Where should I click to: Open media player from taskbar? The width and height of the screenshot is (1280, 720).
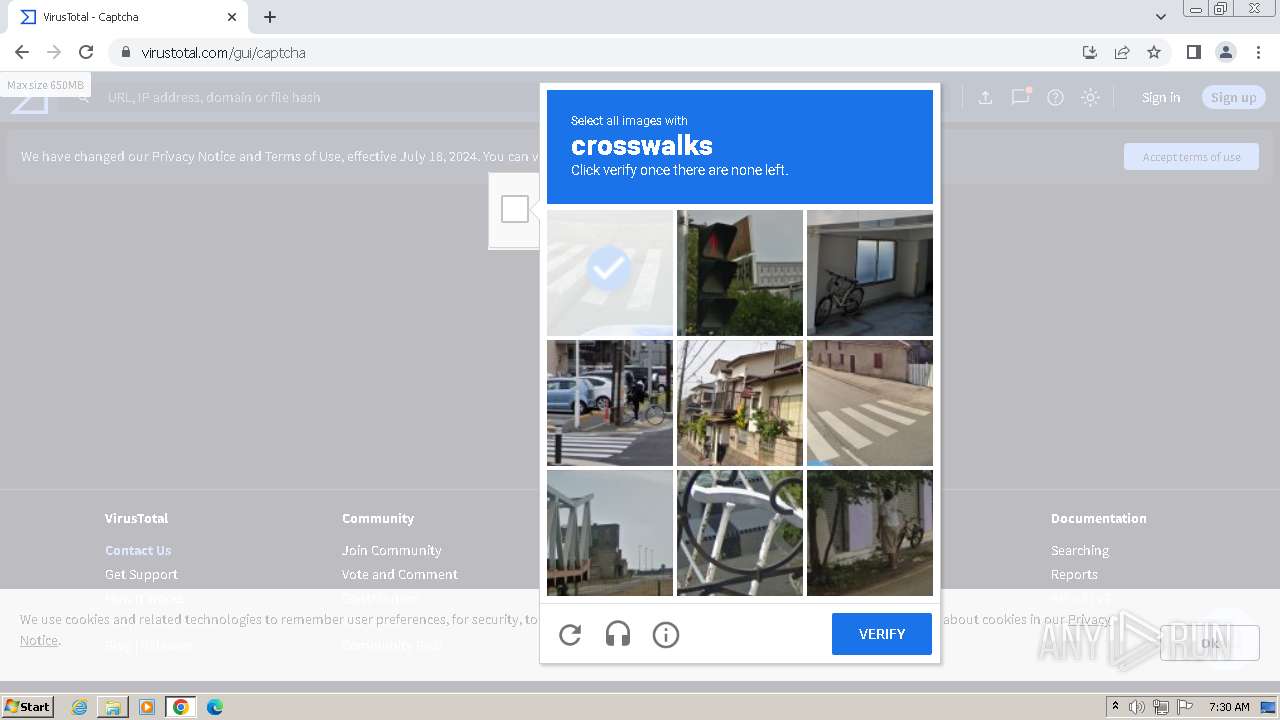click(147, 707)
